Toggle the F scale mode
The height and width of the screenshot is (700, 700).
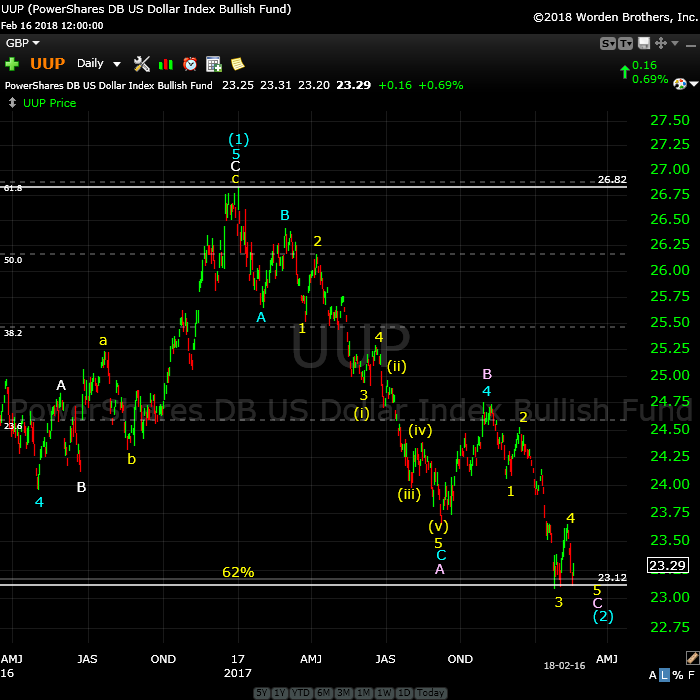click(691, 675)
